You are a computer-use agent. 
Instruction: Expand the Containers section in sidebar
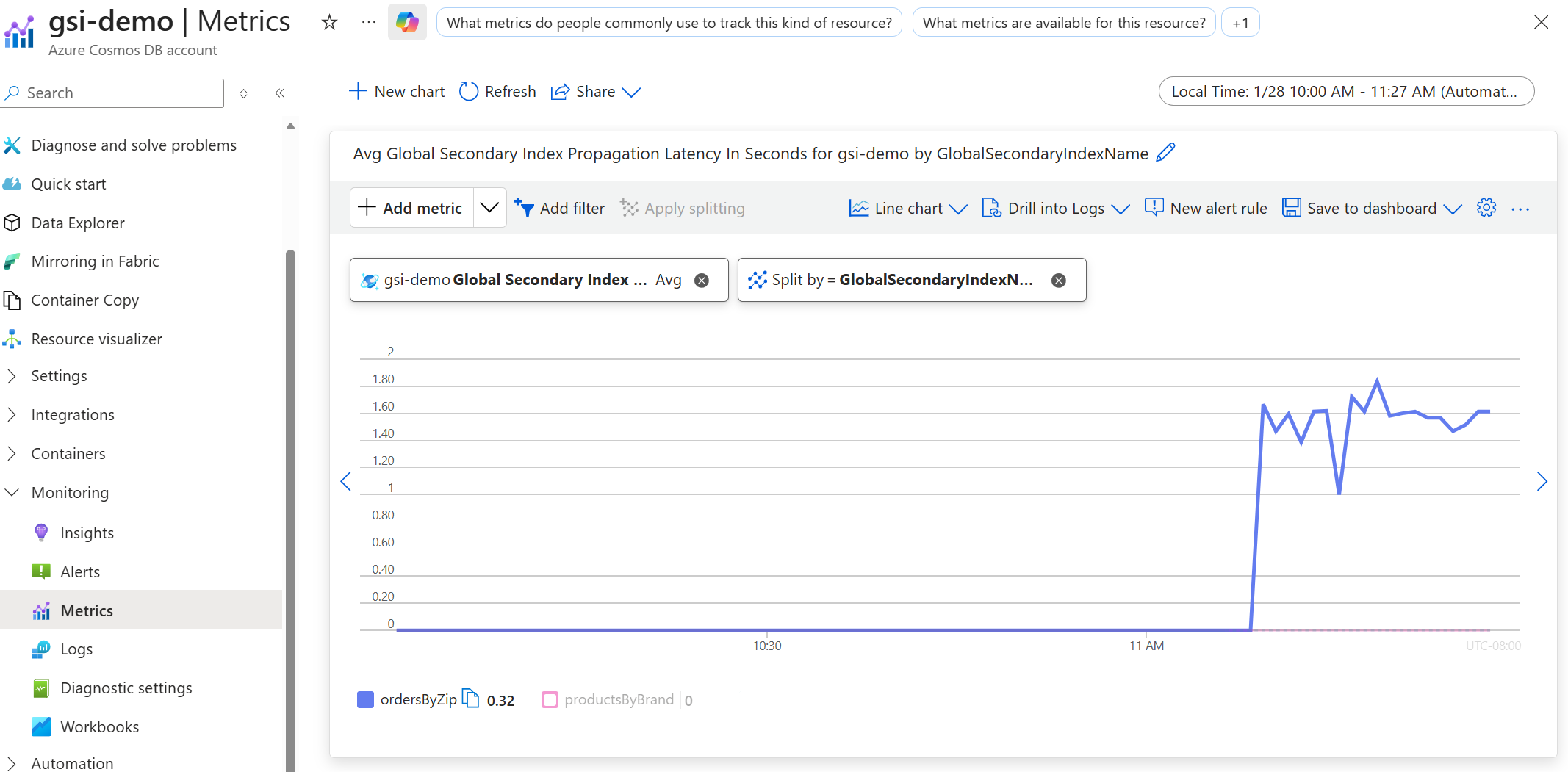pos(68,453)
